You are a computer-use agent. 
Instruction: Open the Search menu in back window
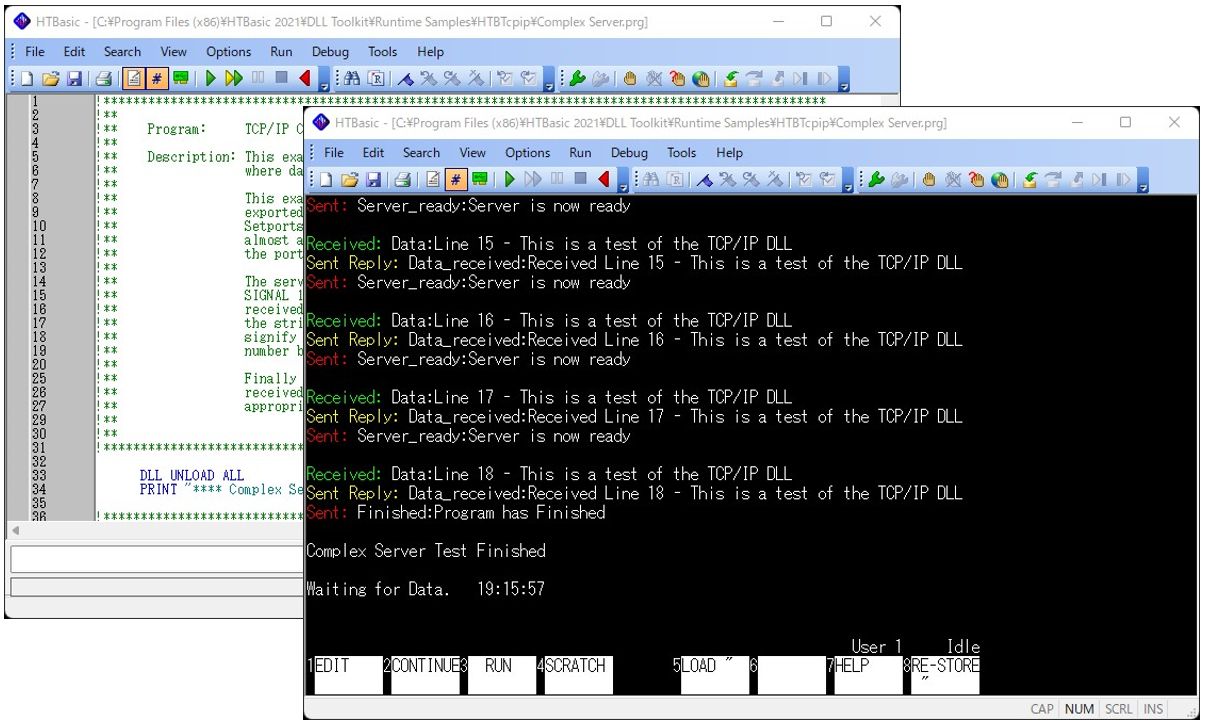pyautogui.click(x=122, y=52)
